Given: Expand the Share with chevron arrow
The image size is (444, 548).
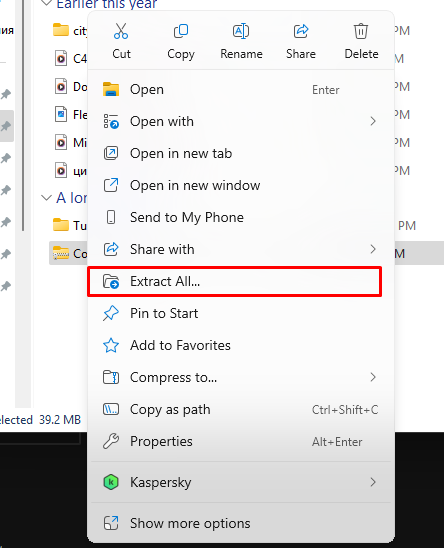Looking at the screenshot, I should 373,249.
